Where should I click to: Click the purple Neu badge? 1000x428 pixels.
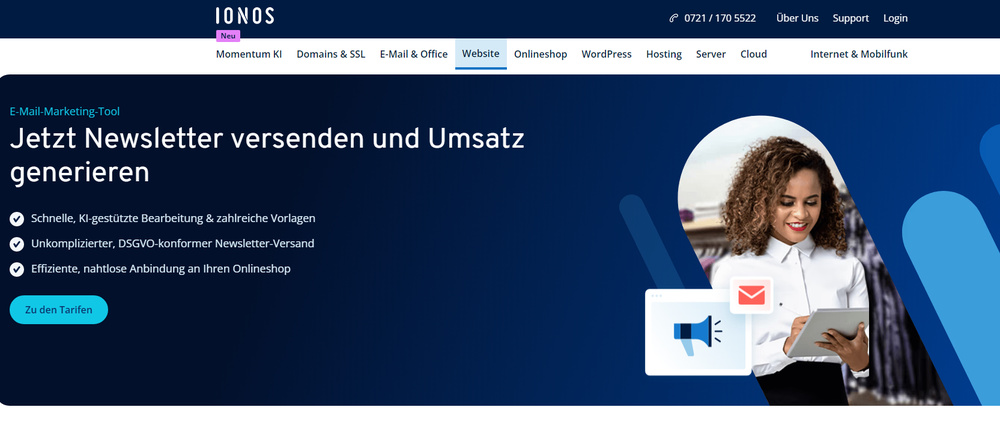coord(228,35)
